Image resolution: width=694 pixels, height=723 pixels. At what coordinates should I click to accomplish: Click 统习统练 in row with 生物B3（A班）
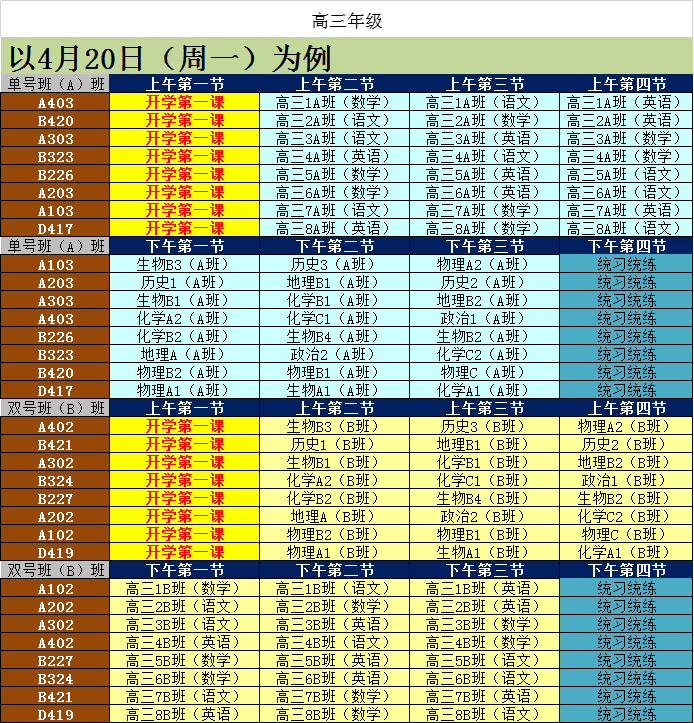(x=626, y=264)
